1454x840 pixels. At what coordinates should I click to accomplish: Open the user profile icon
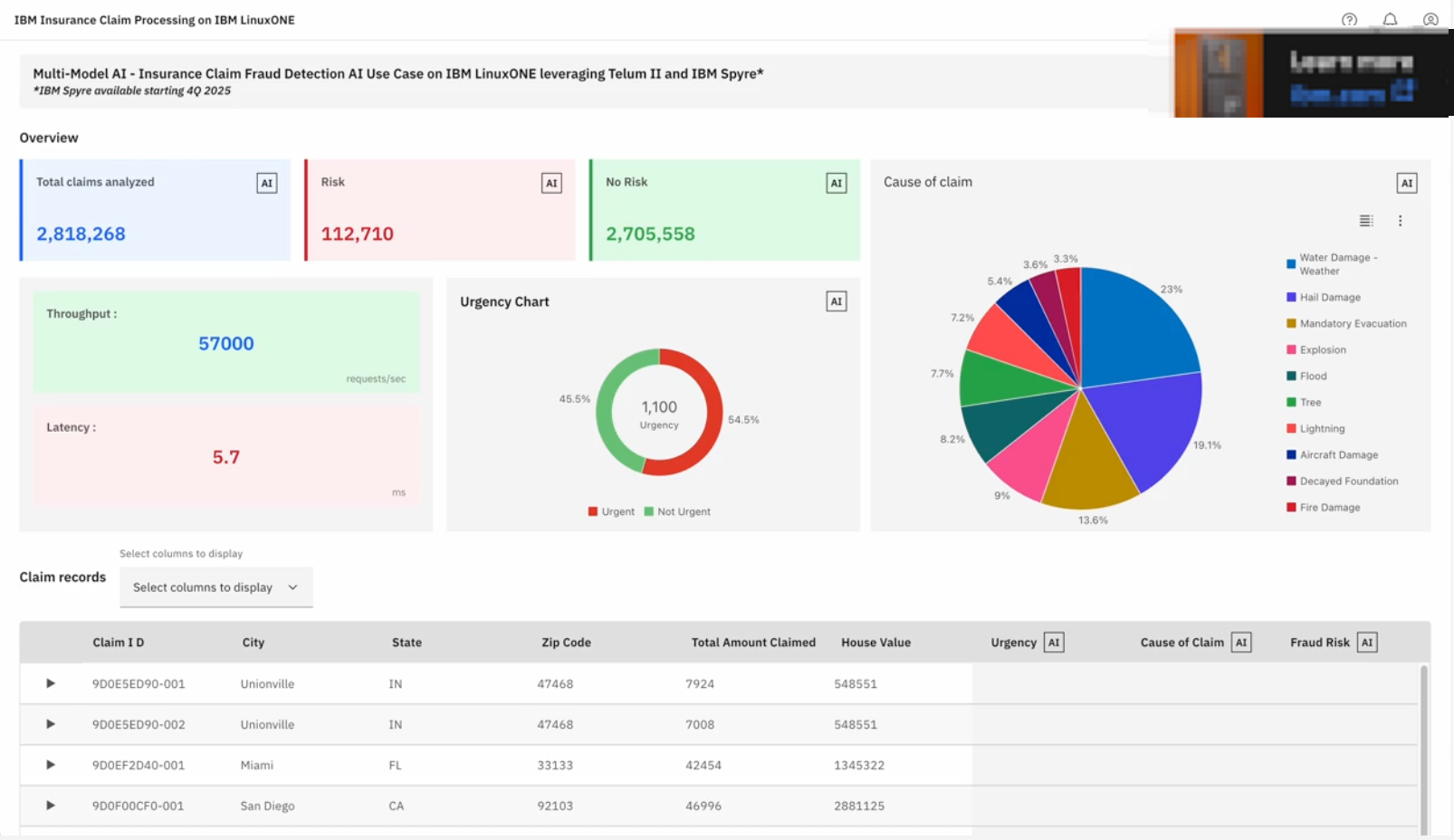point(1430,20)
